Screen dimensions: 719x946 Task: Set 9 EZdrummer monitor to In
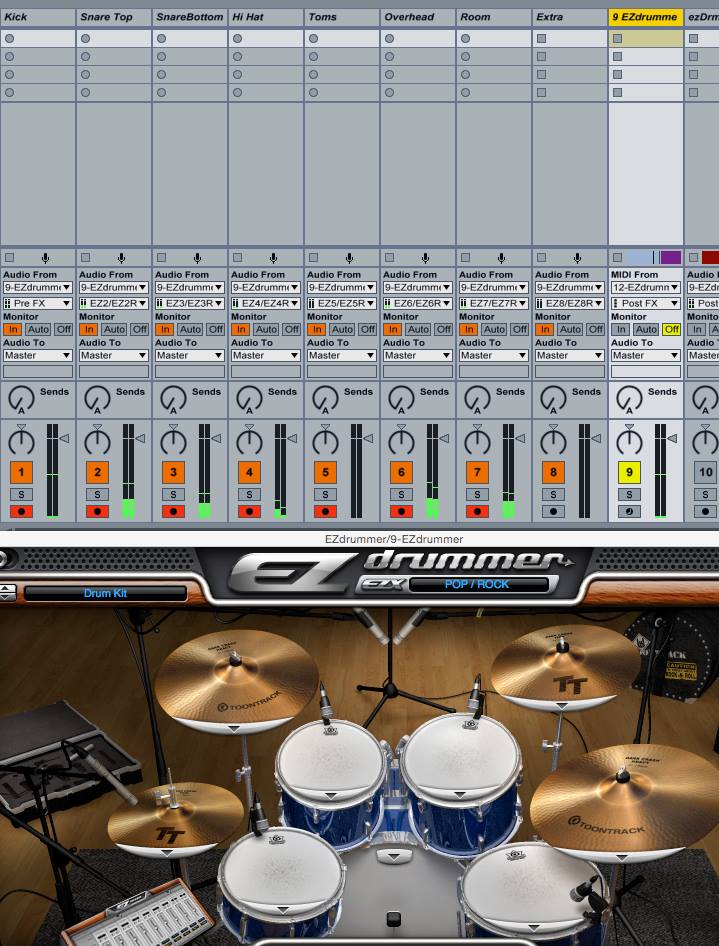tap(619, 329)
